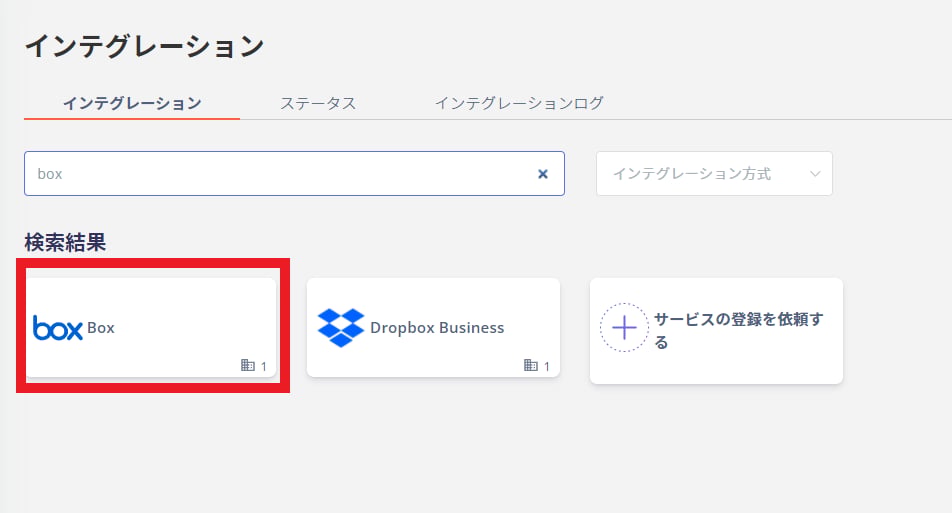The width and height of the screenshot is (952, 513).
Task: Click the Dropbox logo icon
Action: [x=341, y=328]
